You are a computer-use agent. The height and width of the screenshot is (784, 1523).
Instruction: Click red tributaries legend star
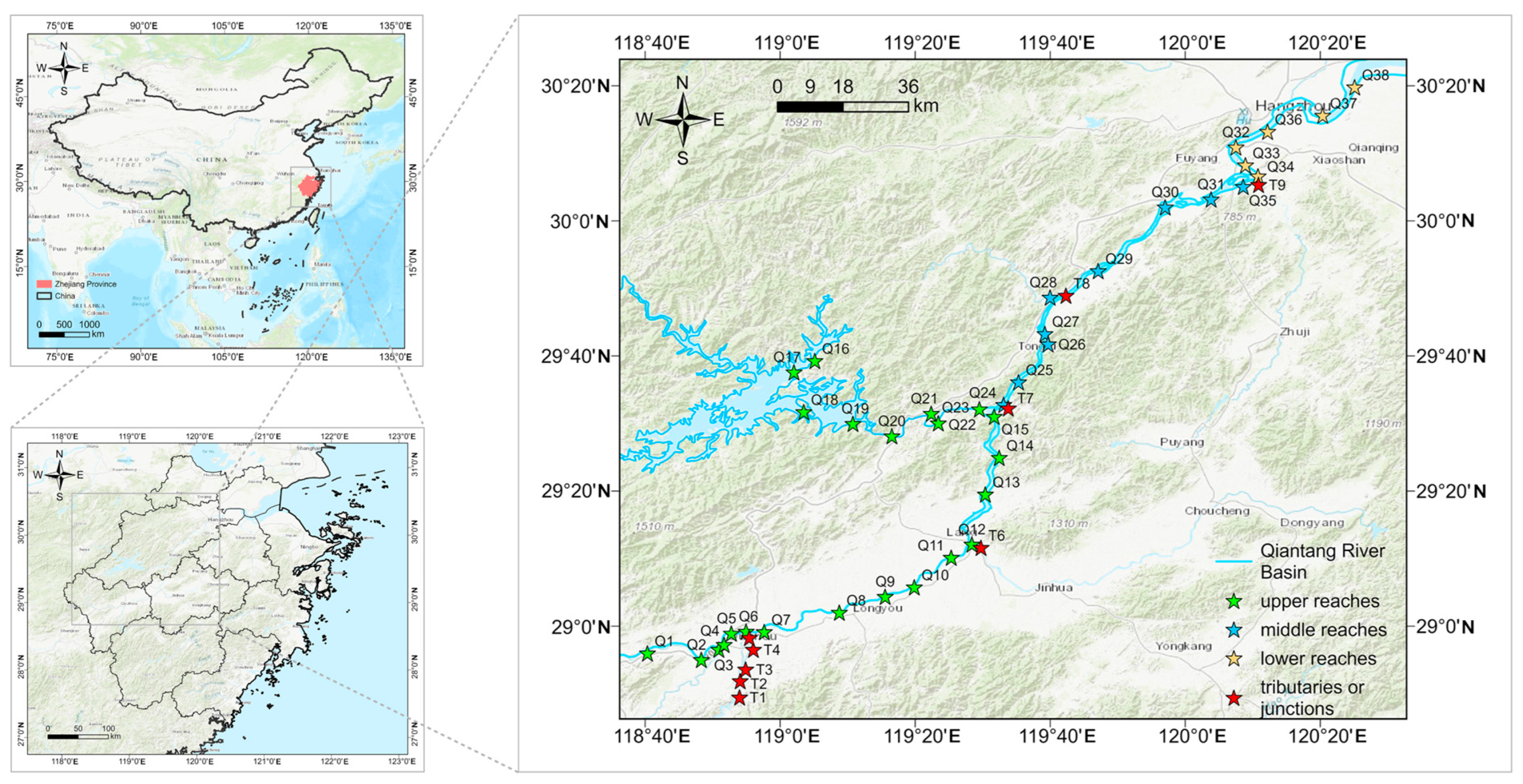[x=1234, y=698]
